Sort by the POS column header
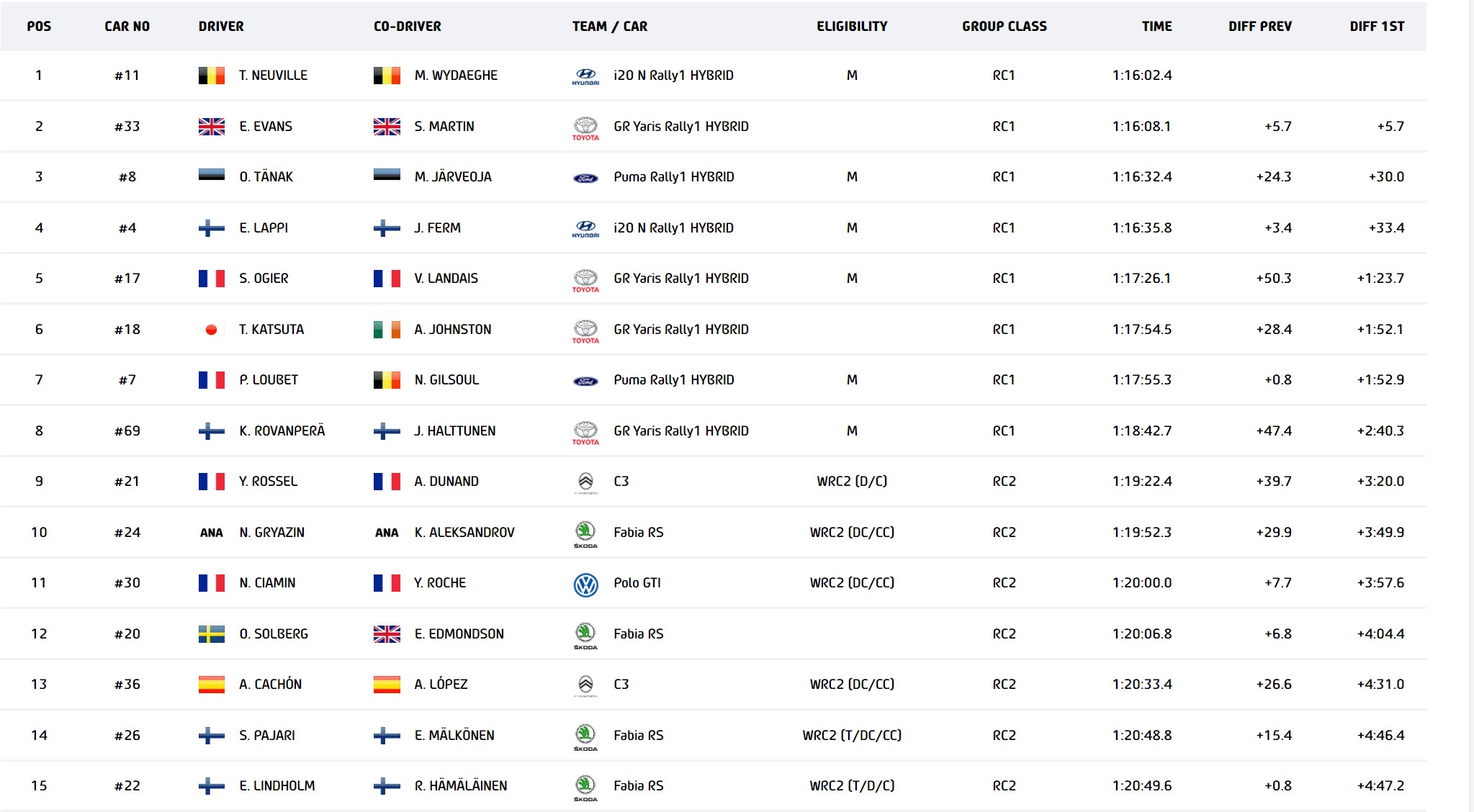The image size is (1474, 812). point(39,27)
